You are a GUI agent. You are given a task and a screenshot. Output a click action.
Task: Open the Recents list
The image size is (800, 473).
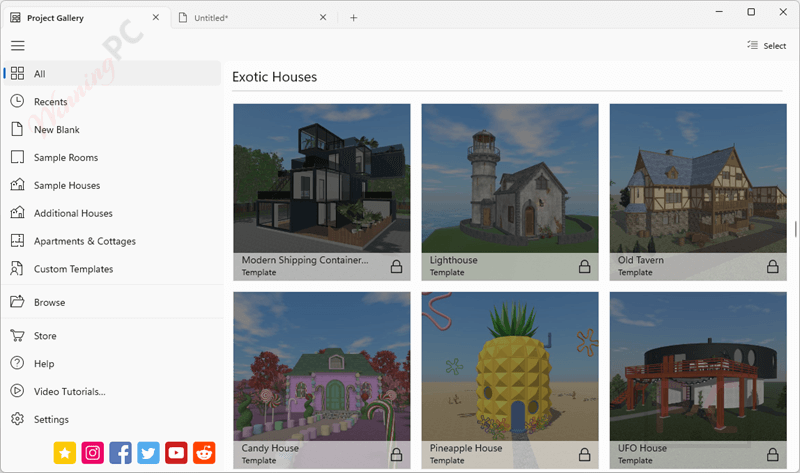click(x=51, y=102)
